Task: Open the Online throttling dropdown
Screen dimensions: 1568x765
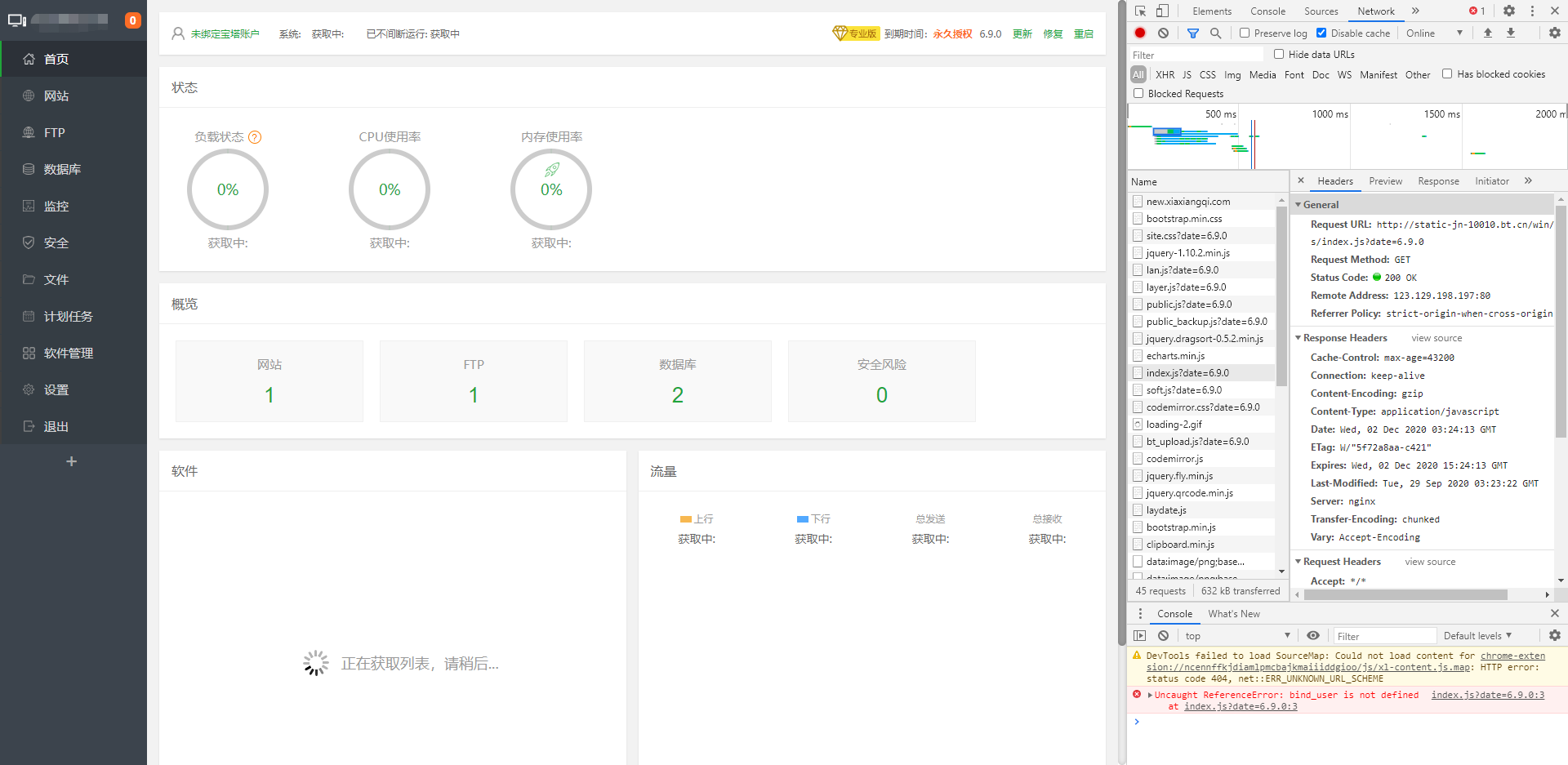Action: [x=1435, y=33]
